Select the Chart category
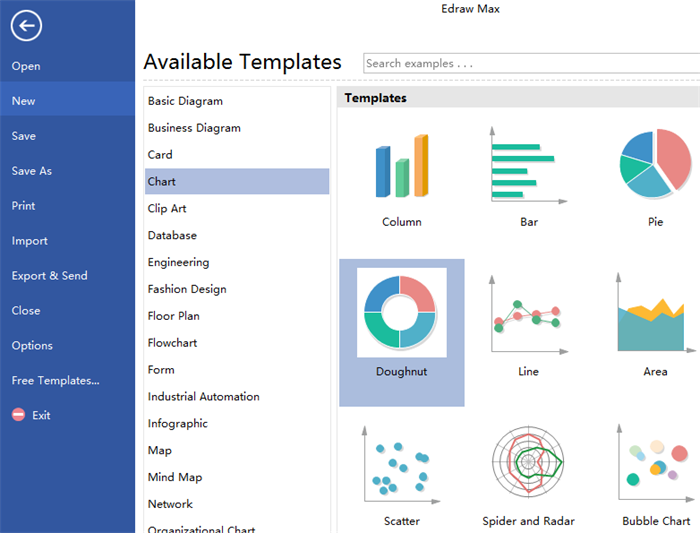 coord(237,181)
